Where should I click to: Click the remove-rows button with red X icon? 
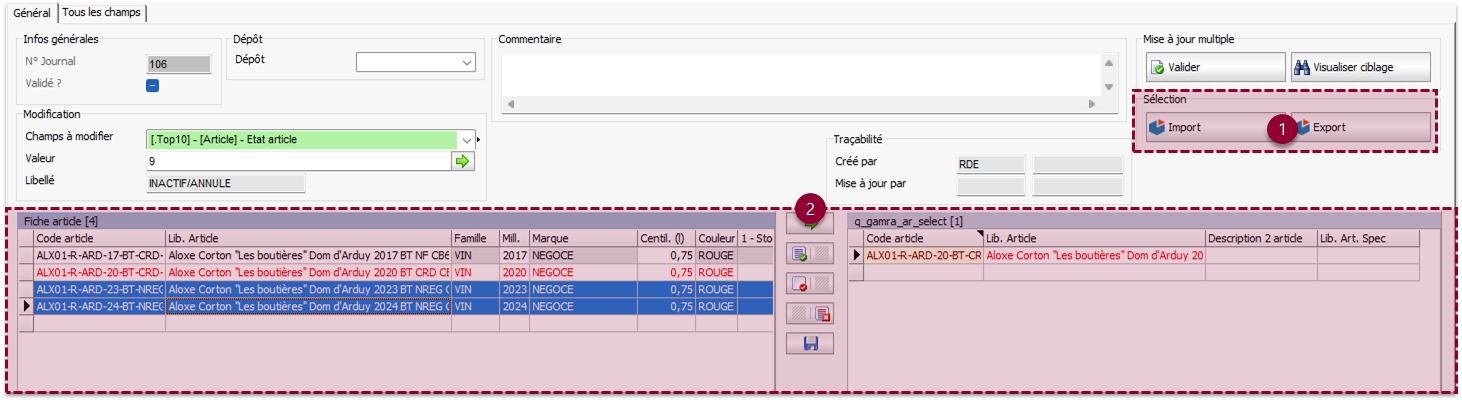coord(809,314)
